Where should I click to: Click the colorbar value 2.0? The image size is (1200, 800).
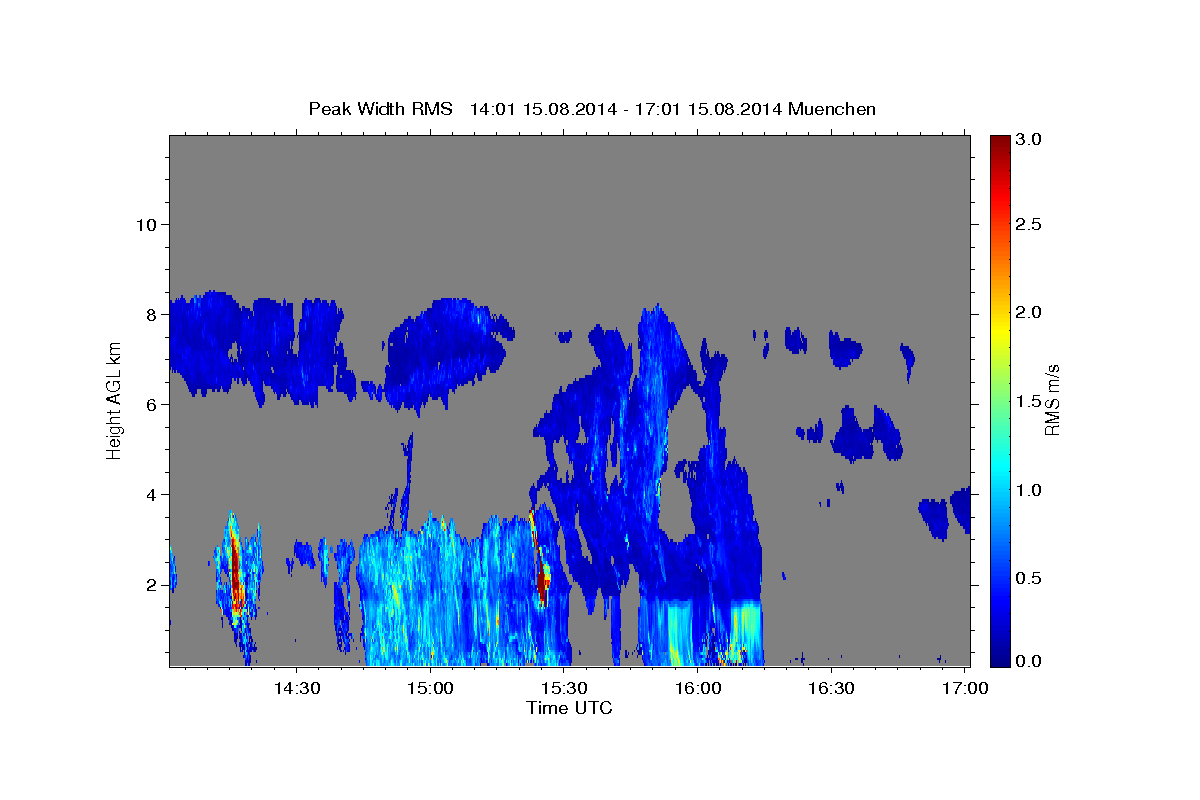[x=1028, y=313]
